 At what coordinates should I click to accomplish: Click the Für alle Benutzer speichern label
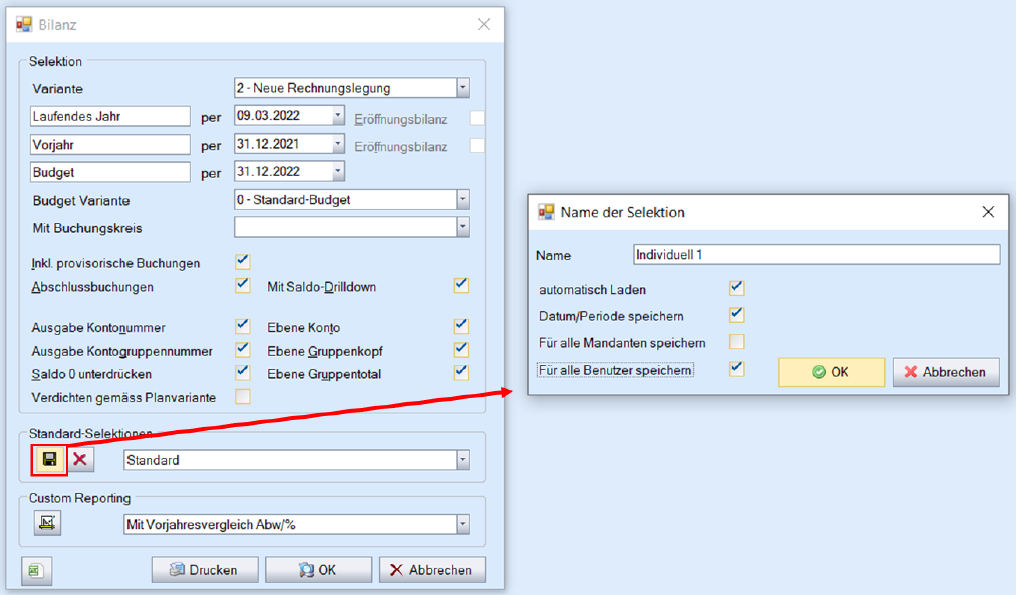pyautogui.click(x=616, y=370)
